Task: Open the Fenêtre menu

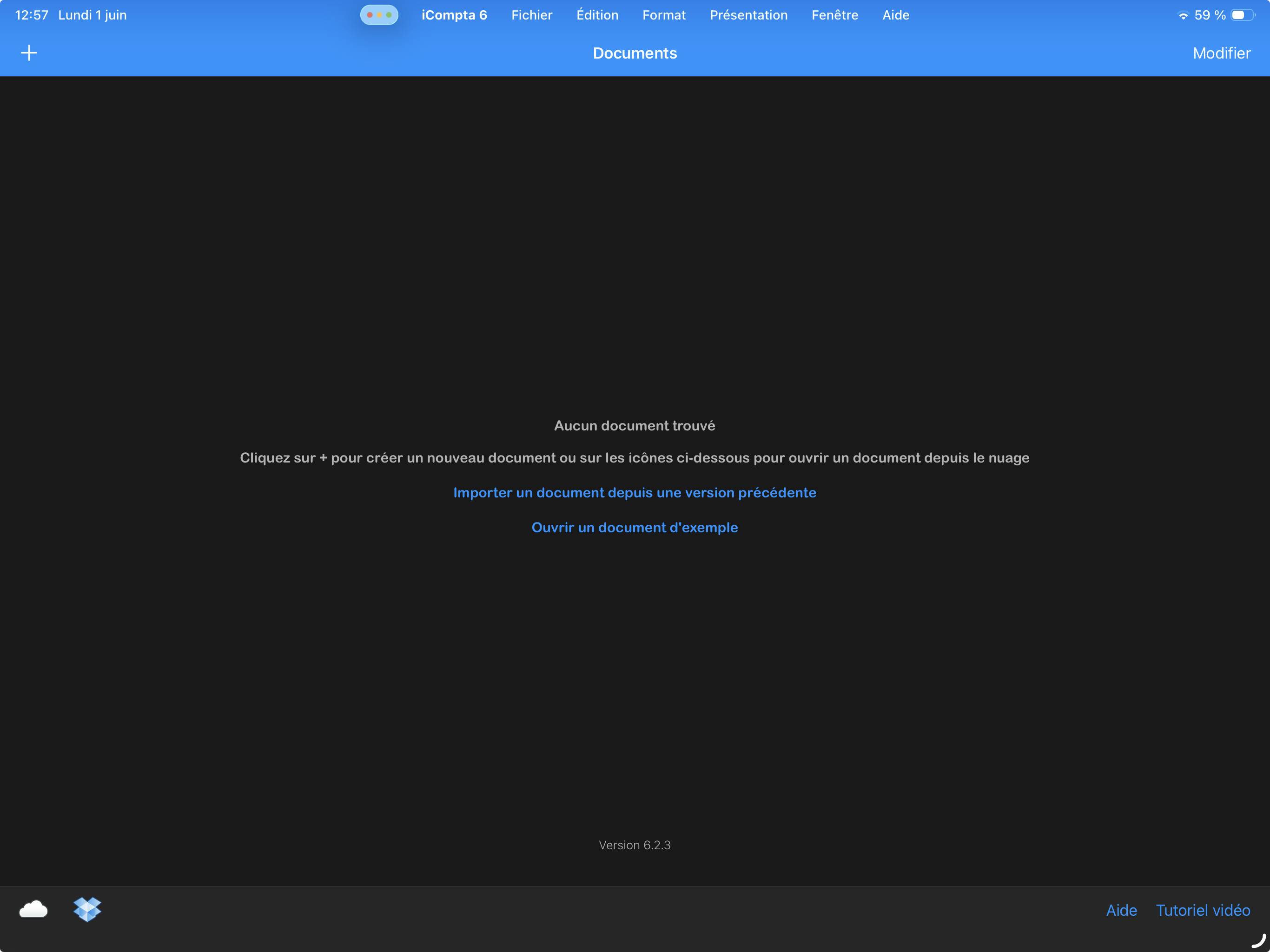Action: click(835, 15)
